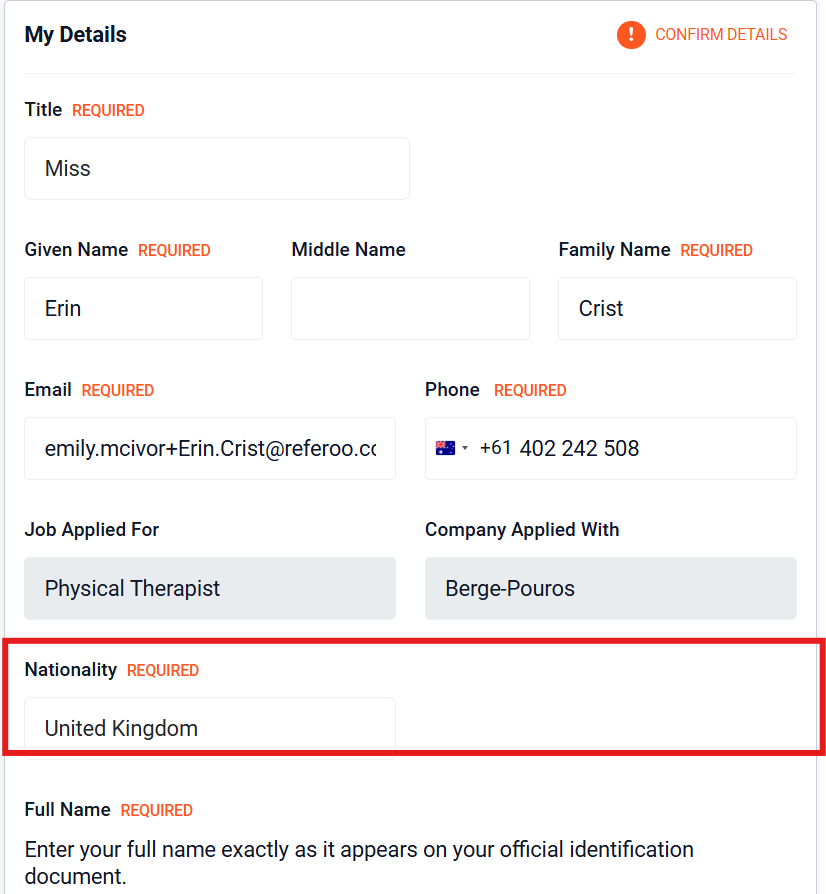Image resolution: width=826 pixels, height=894 pixels.
Task: Focus the Given Name field containing Erin
Action: (143, 308)
